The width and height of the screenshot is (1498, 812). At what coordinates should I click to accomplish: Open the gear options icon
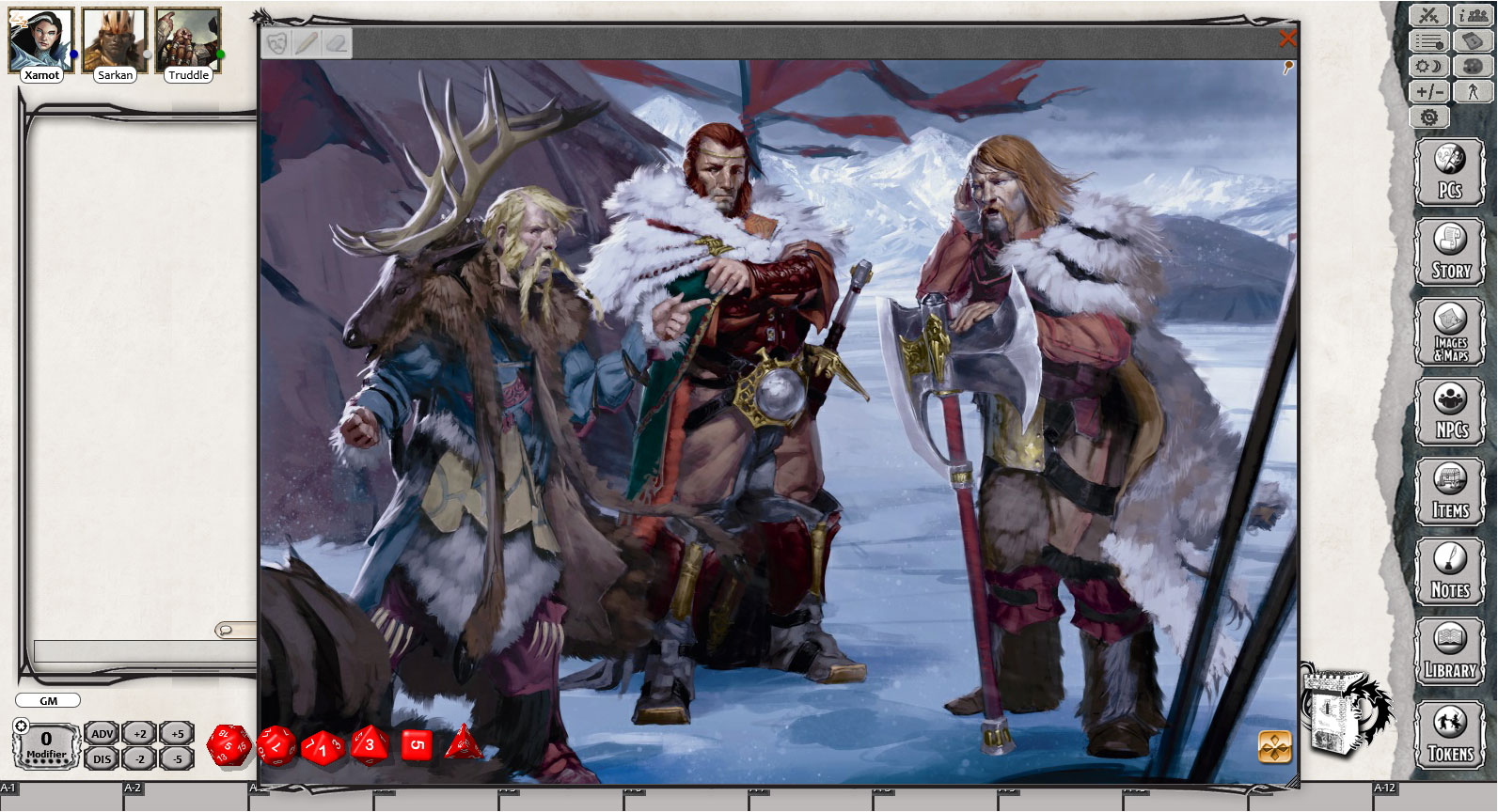[x=1428, y=117]
